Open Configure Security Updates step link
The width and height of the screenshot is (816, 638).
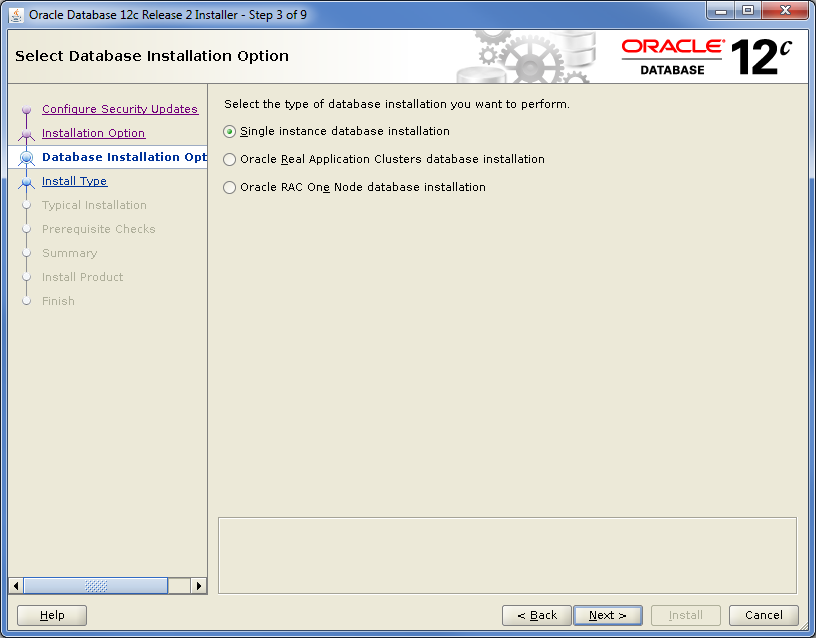pos(120,109)
